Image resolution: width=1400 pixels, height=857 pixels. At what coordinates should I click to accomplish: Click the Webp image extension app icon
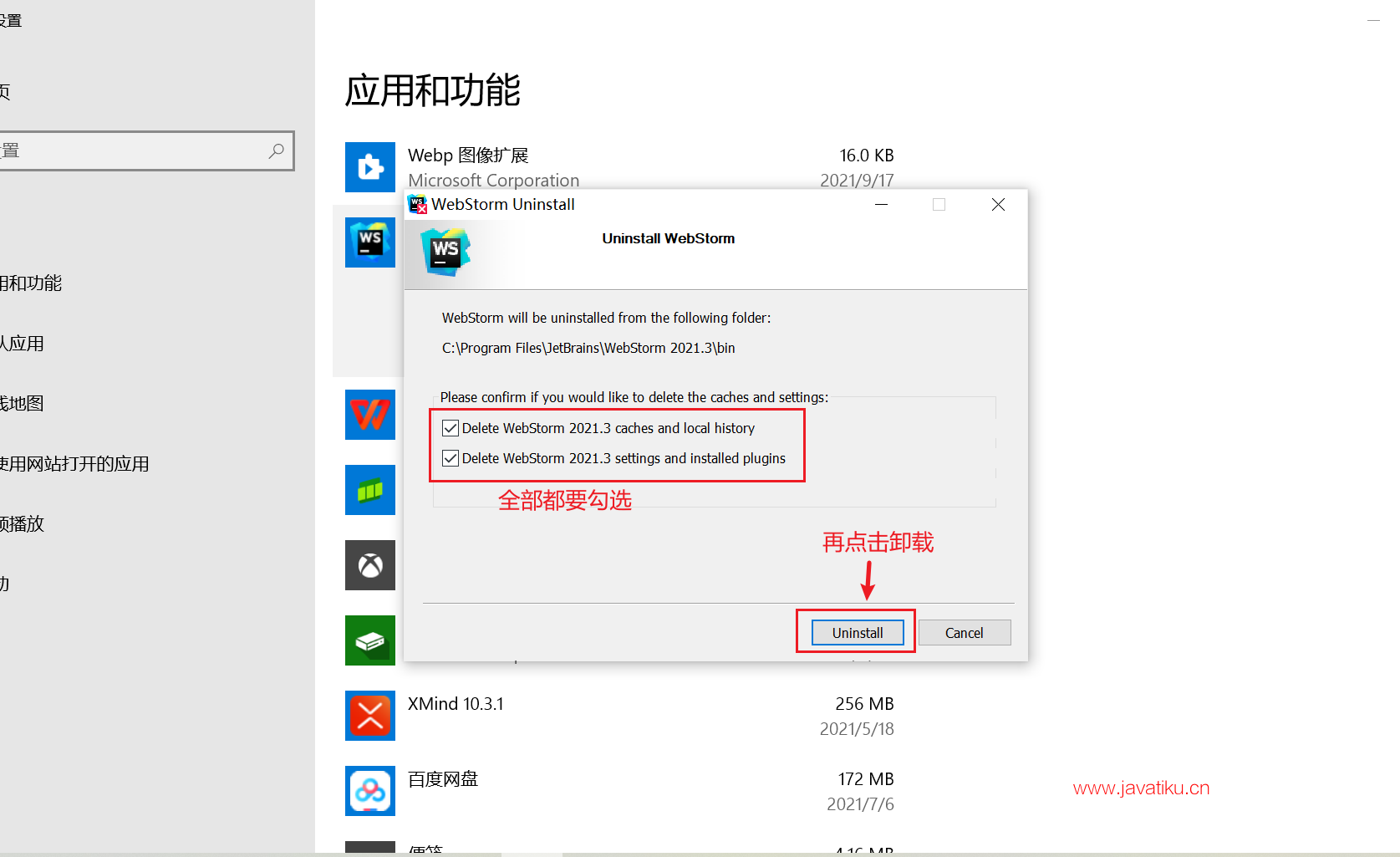pos(370,167)
